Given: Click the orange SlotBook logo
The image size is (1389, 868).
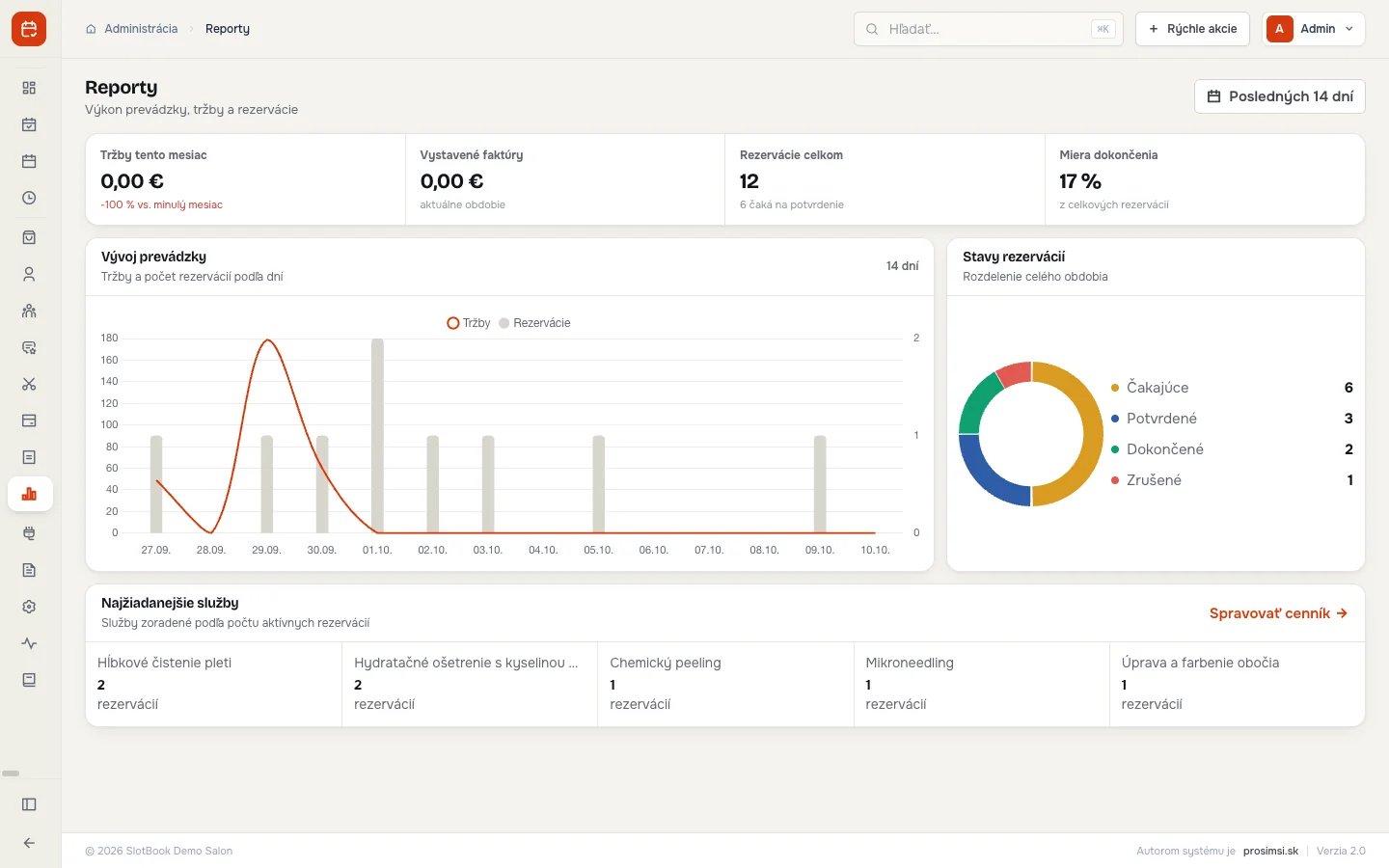Looking at the screenshot, I should 29,29.
